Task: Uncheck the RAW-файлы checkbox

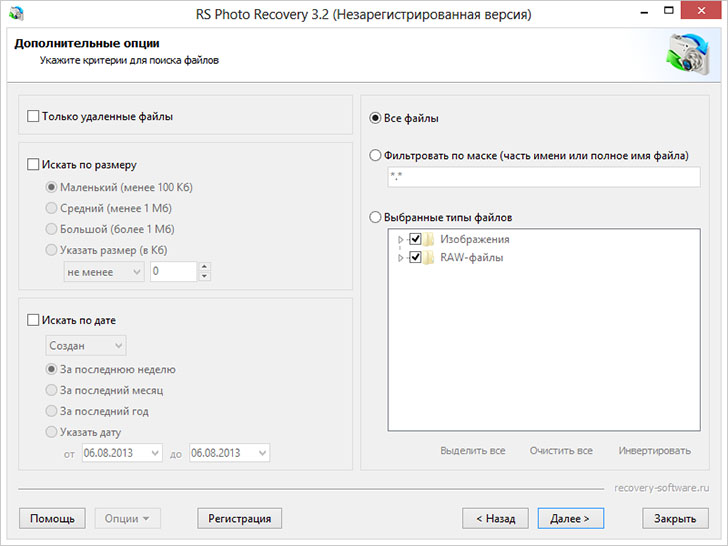Action: tap(415, 257)
